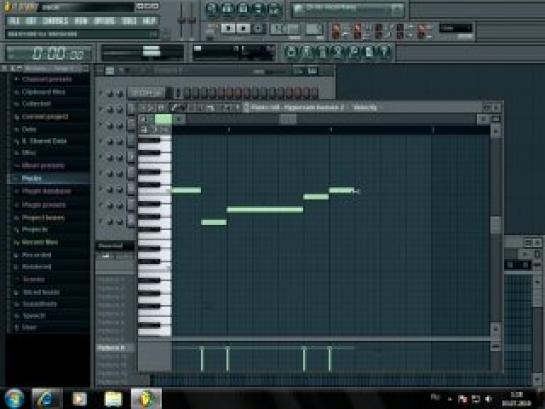Expand the Plugin database folder
Image resolution: width=545 pixels, height=409 pixels.
coord(46,191)
